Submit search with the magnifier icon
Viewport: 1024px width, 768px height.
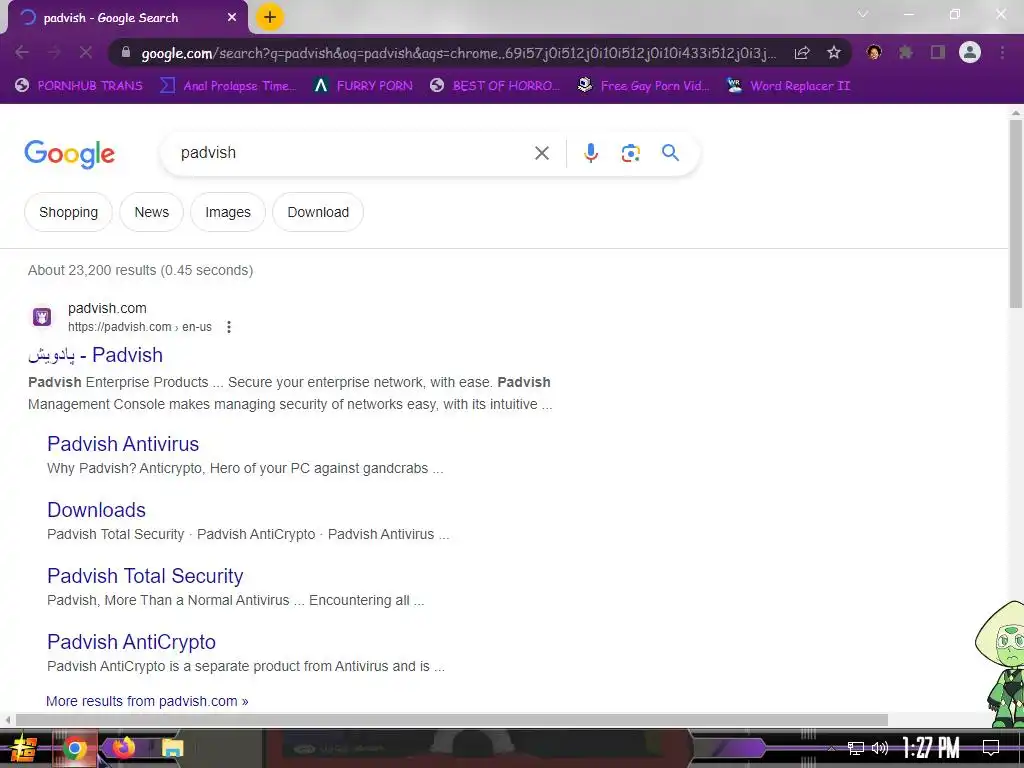point(671,153)
